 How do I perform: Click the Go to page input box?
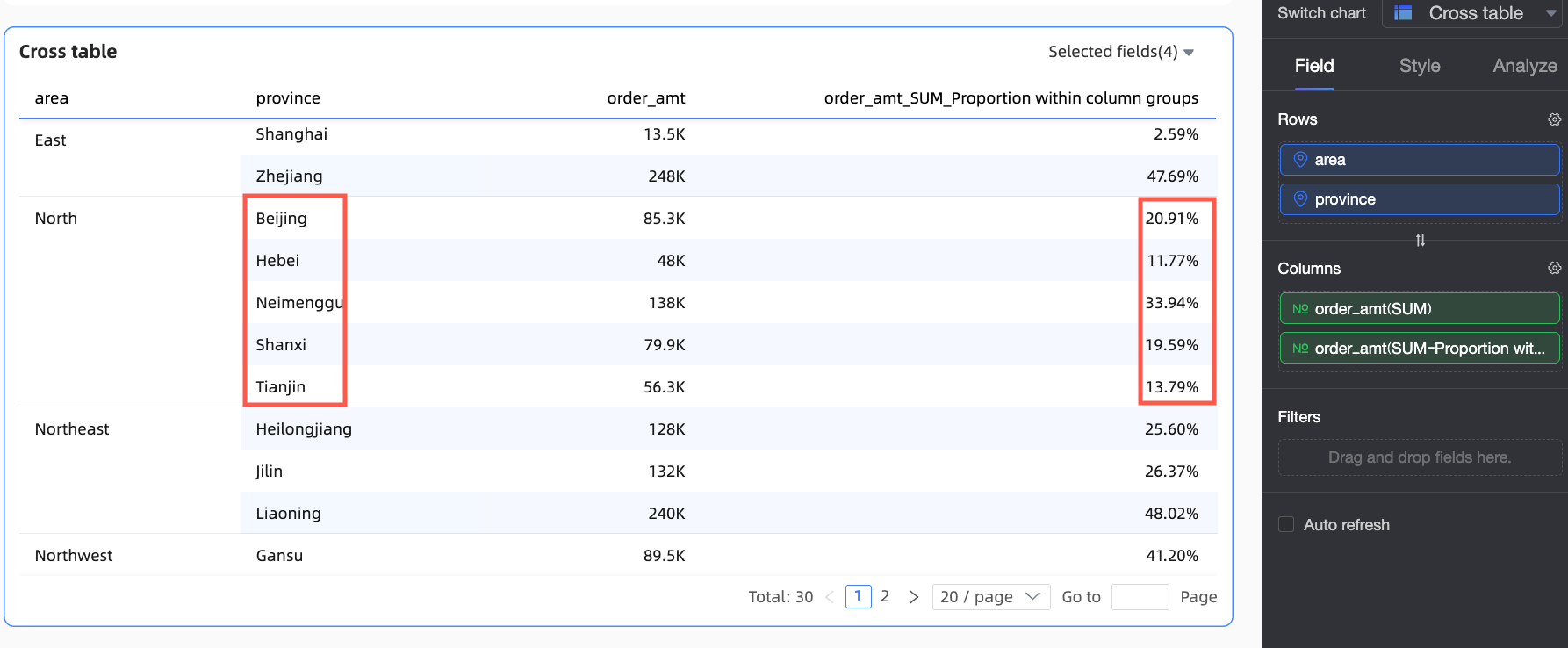point(1140,597)
